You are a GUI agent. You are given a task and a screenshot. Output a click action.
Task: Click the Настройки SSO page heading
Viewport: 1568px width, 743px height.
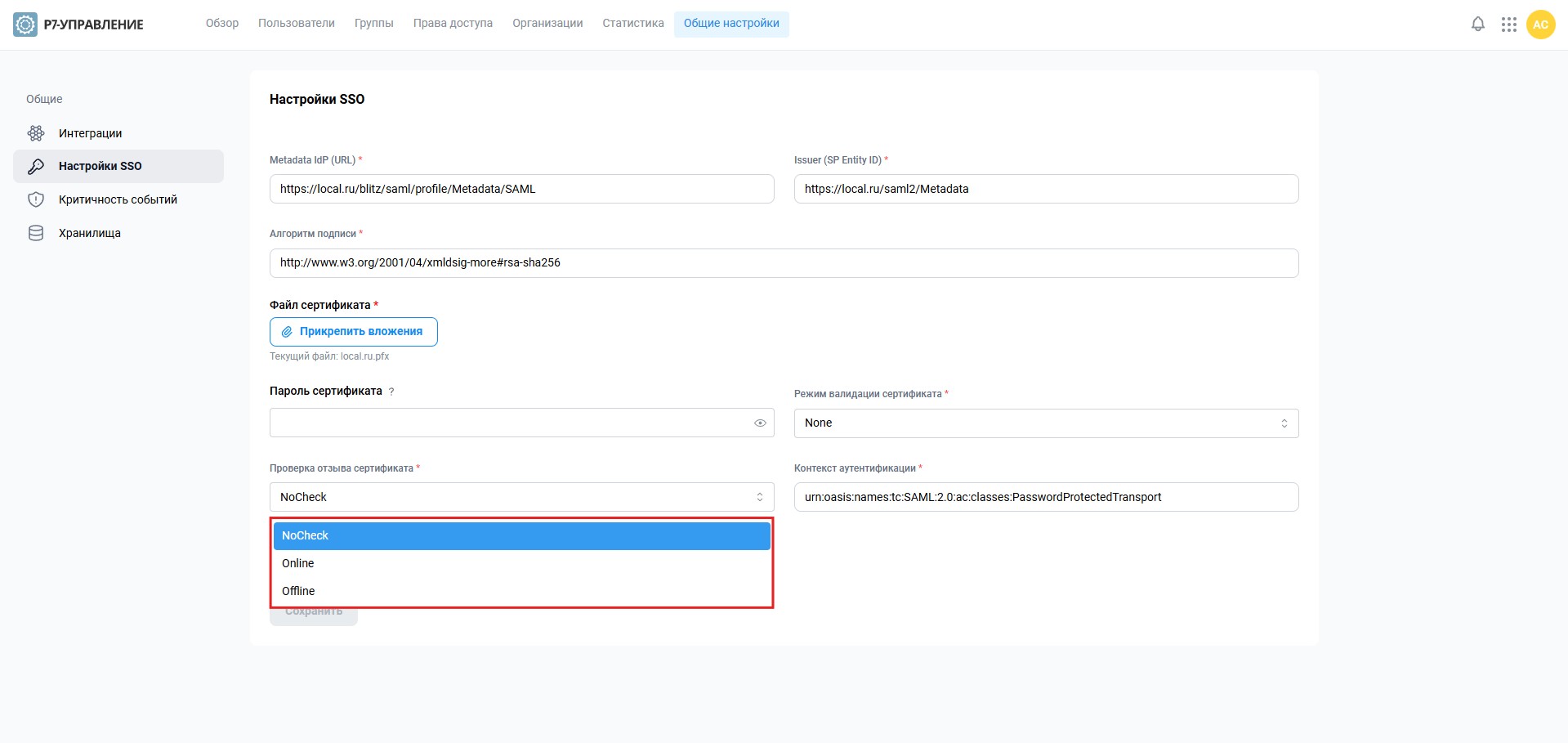317,99
